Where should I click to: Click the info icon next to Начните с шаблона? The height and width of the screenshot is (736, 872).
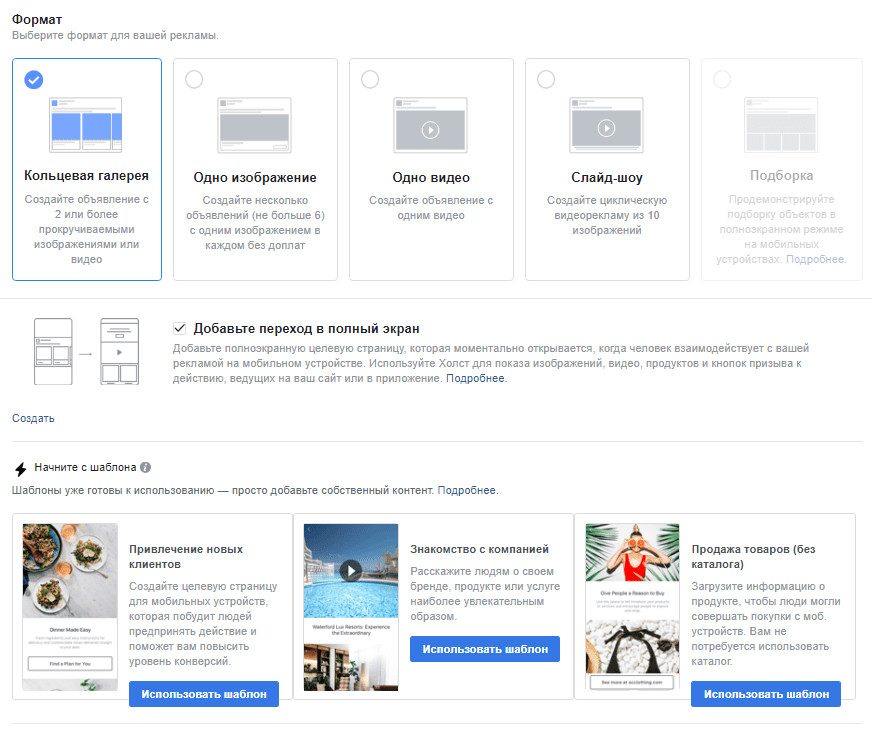[146, 467]
